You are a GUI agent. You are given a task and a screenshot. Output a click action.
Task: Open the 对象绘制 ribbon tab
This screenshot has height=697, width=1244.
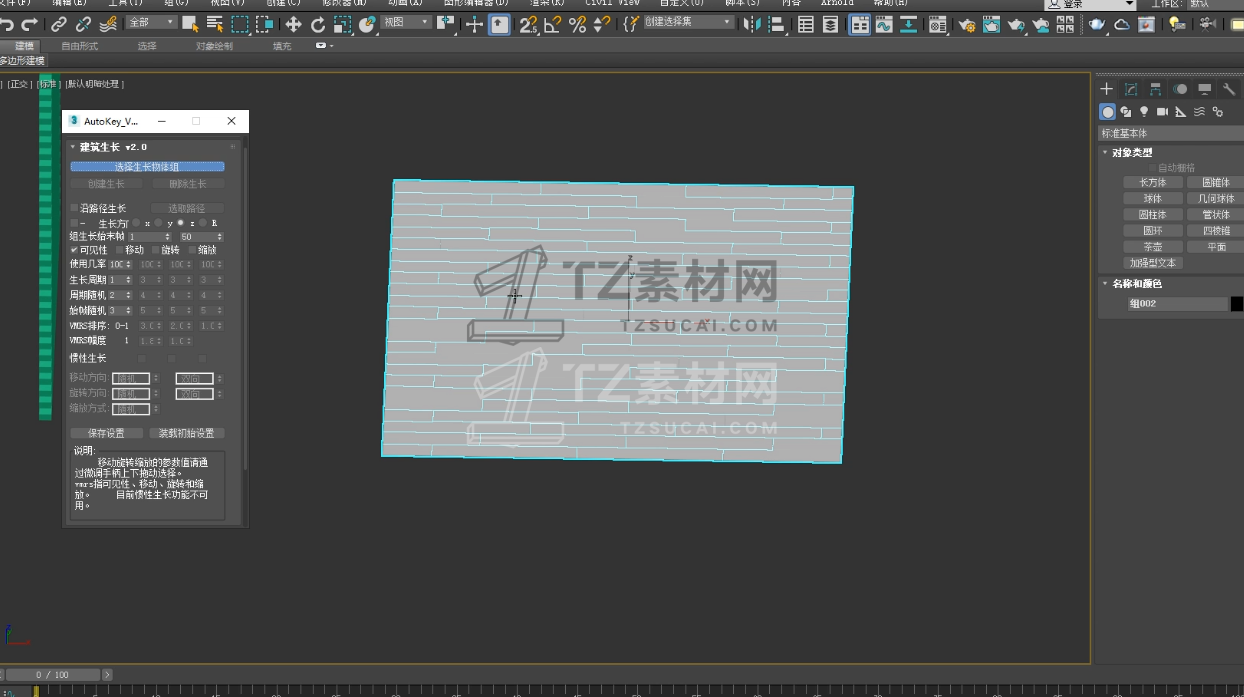[x=214, y=46]
